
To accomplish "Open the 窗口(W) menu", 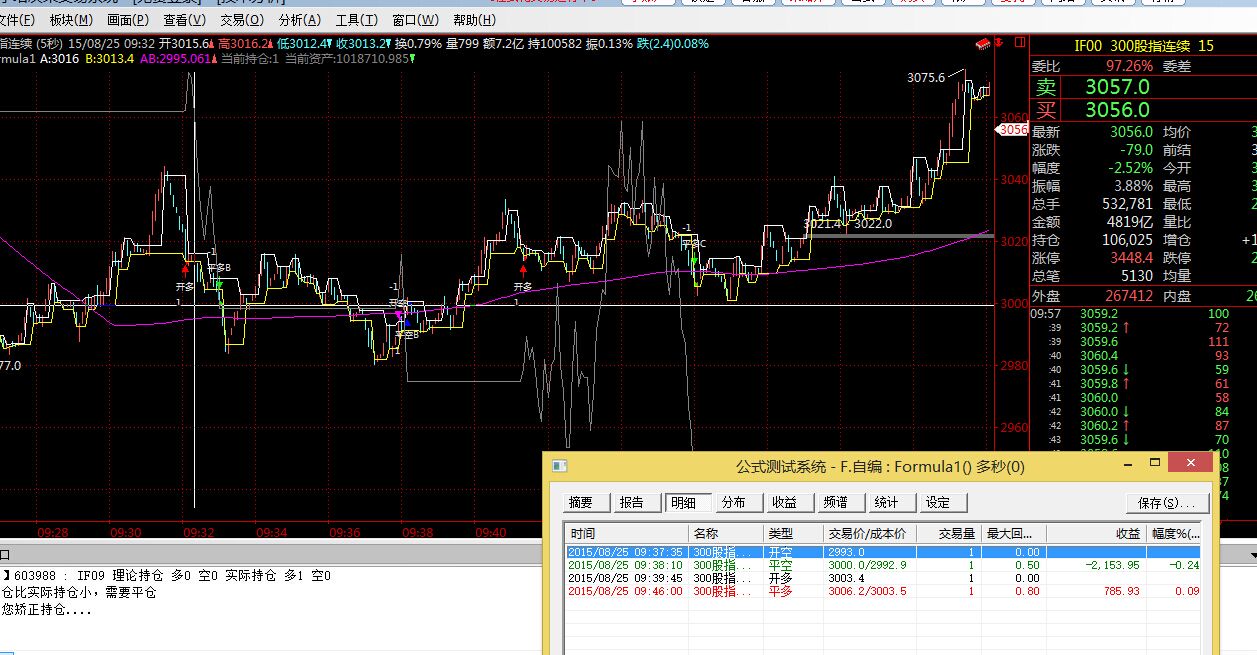I will pos(415,20).
